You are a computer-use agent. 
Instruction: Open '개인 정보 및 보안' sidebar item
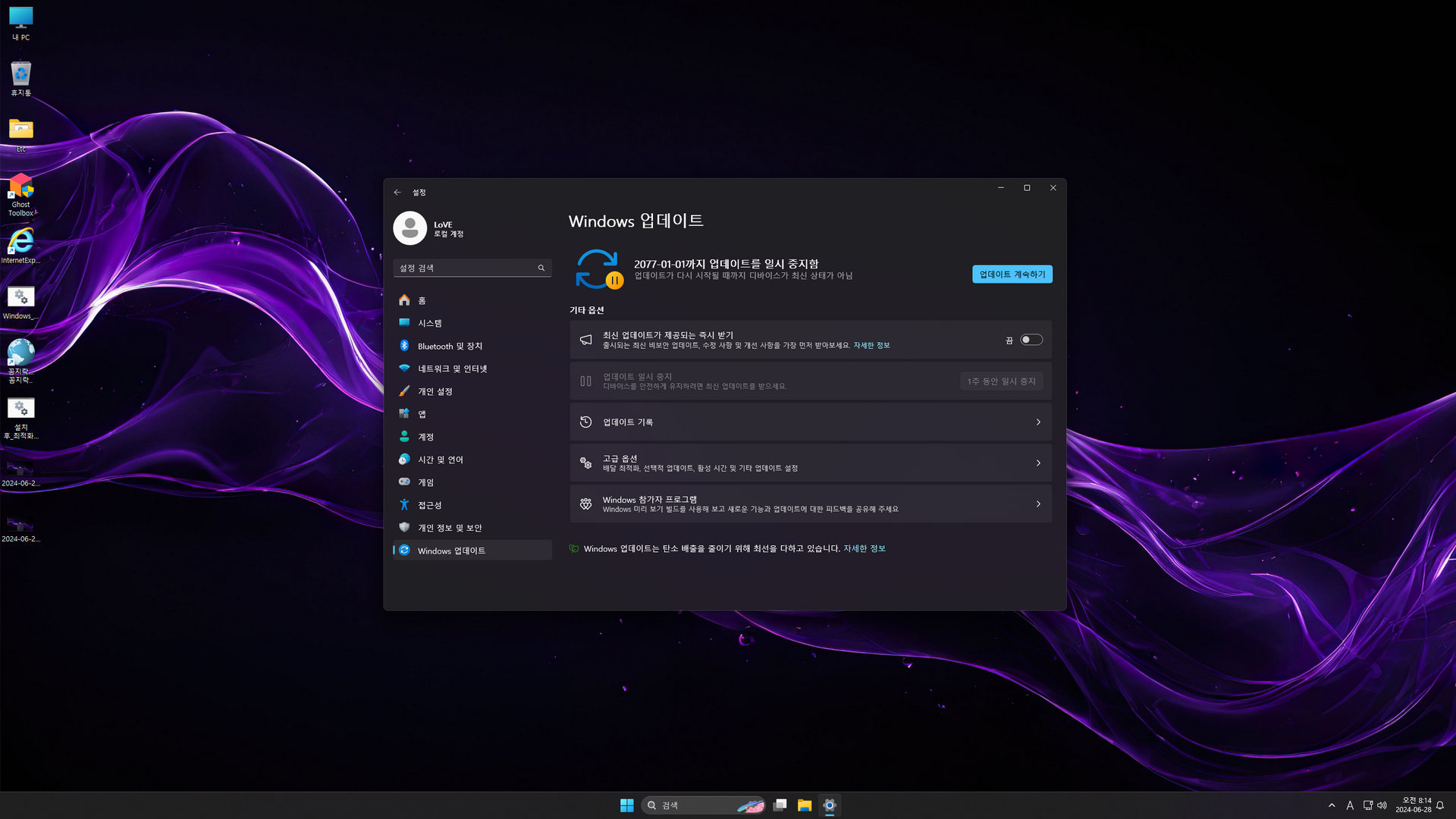449,529
